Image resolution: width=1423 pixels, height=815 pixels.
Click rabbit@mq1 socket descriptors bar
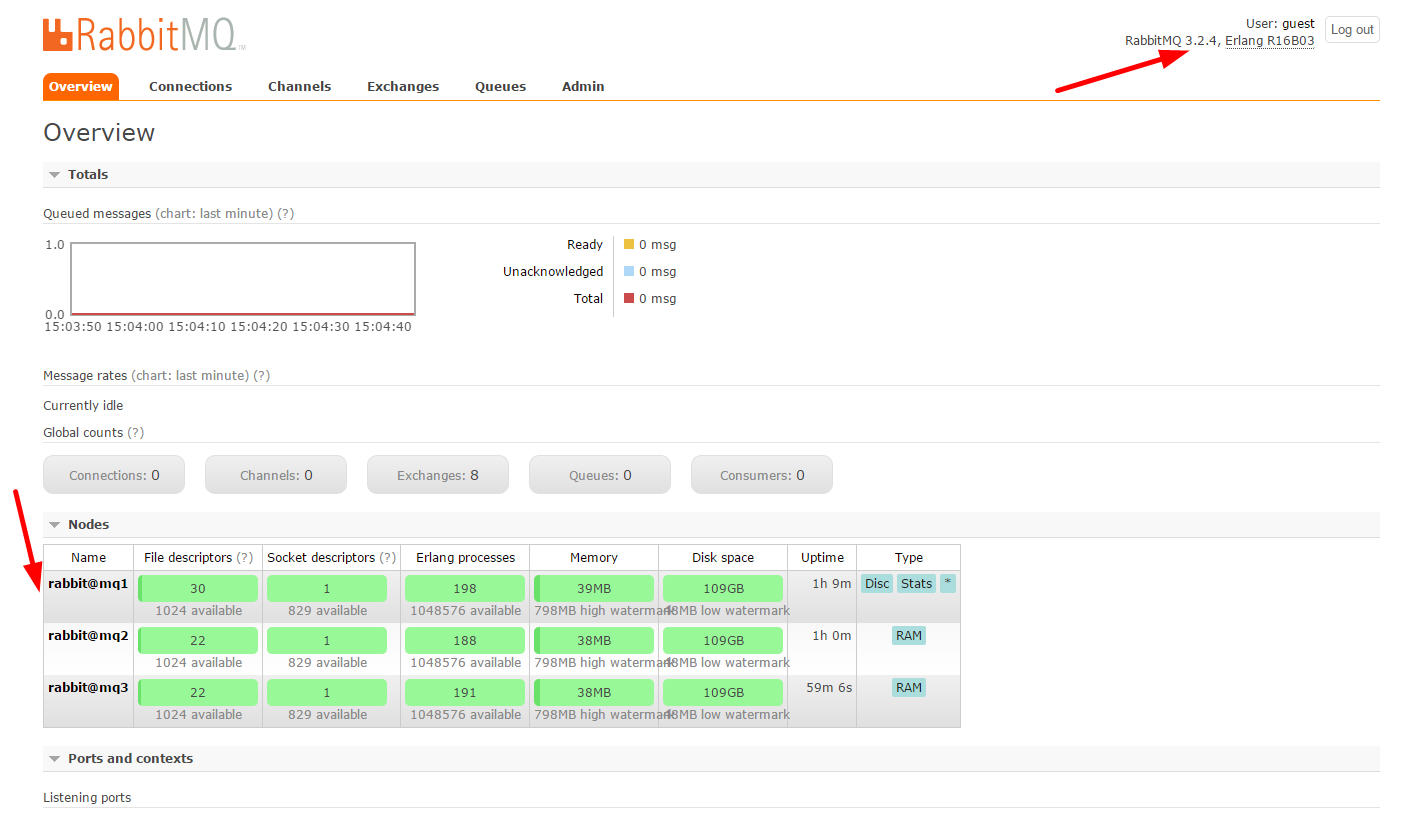(327, 588)
